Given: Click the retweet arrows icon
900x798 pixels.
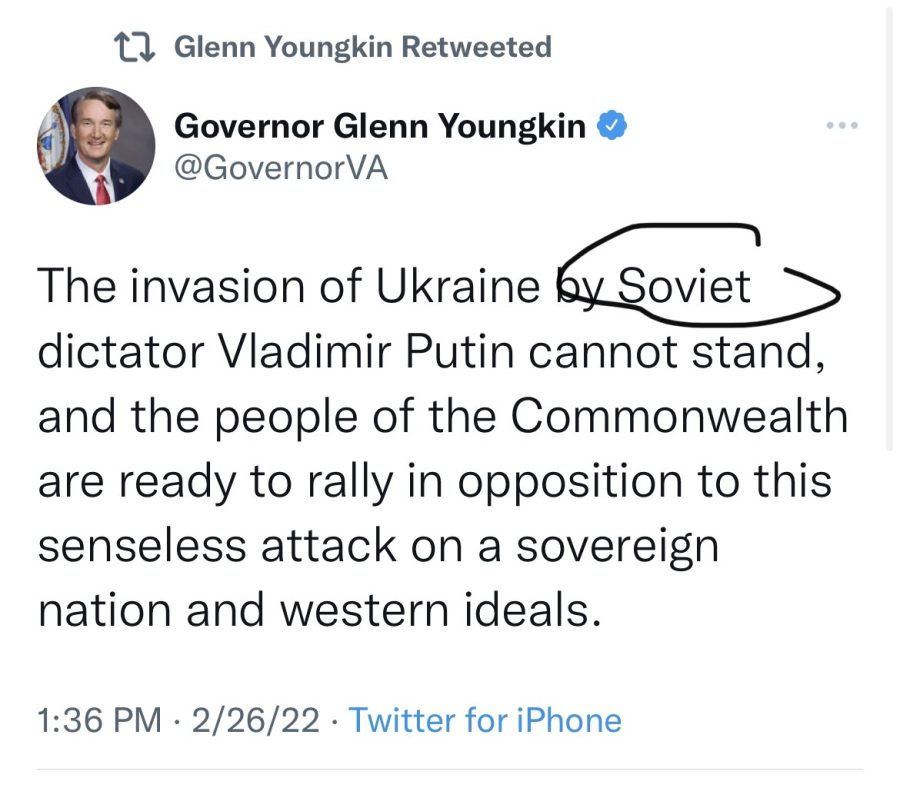Looking at the screenshot, I should (x=134, y=47).
